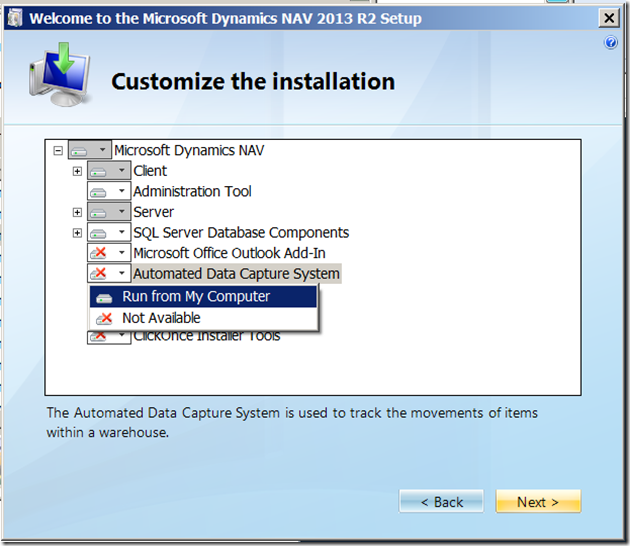Open install-state dropdown for Microsoft Office Outlook Add-In
This screenshot has height=546, width=630.
109,253
